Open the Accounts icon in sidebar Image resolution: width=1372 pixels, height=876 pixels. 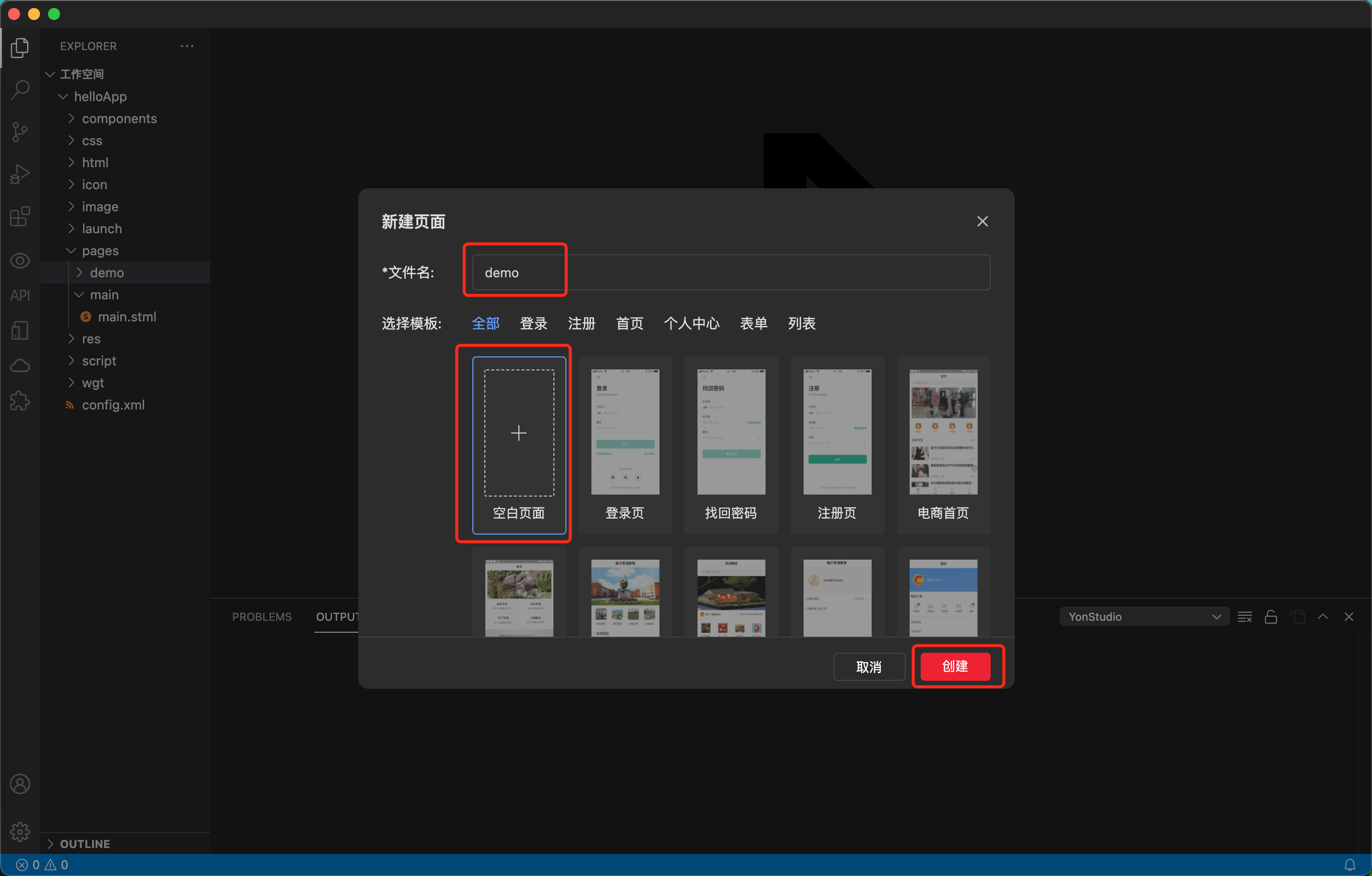(x=21, y=784)
